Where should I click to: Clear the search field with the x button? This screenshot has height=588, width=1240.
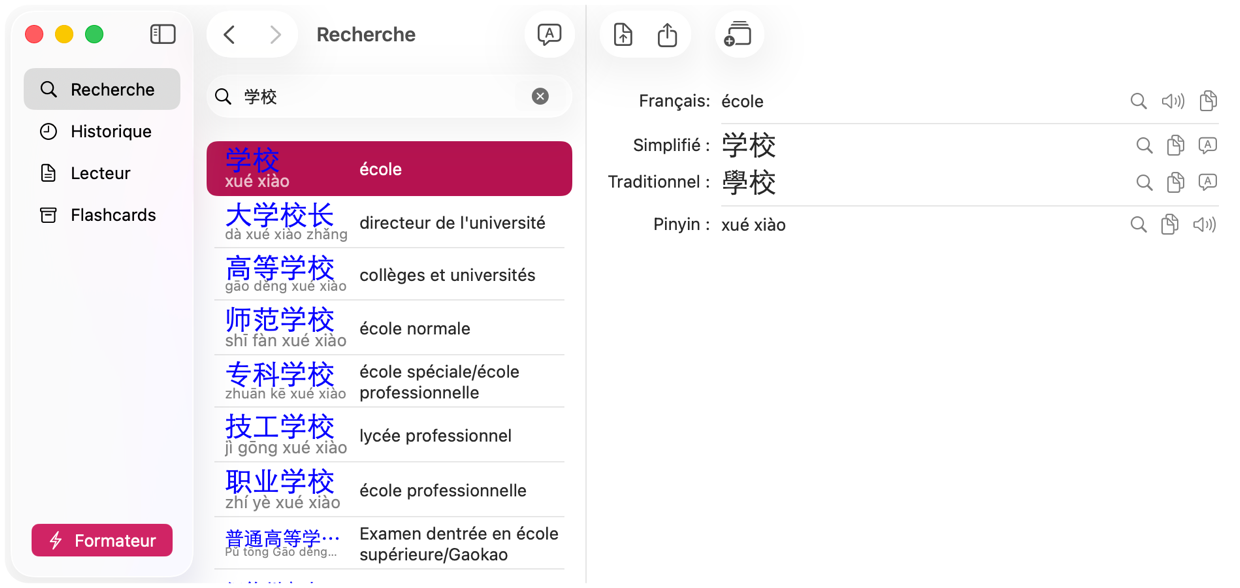pos(540,97)
